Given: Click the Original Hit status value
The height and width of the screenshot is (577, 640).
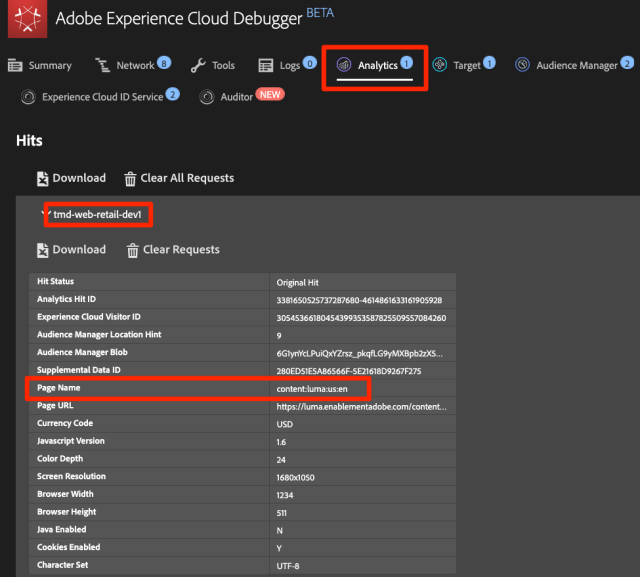Looking at the screenshot, I should [298, 282].
